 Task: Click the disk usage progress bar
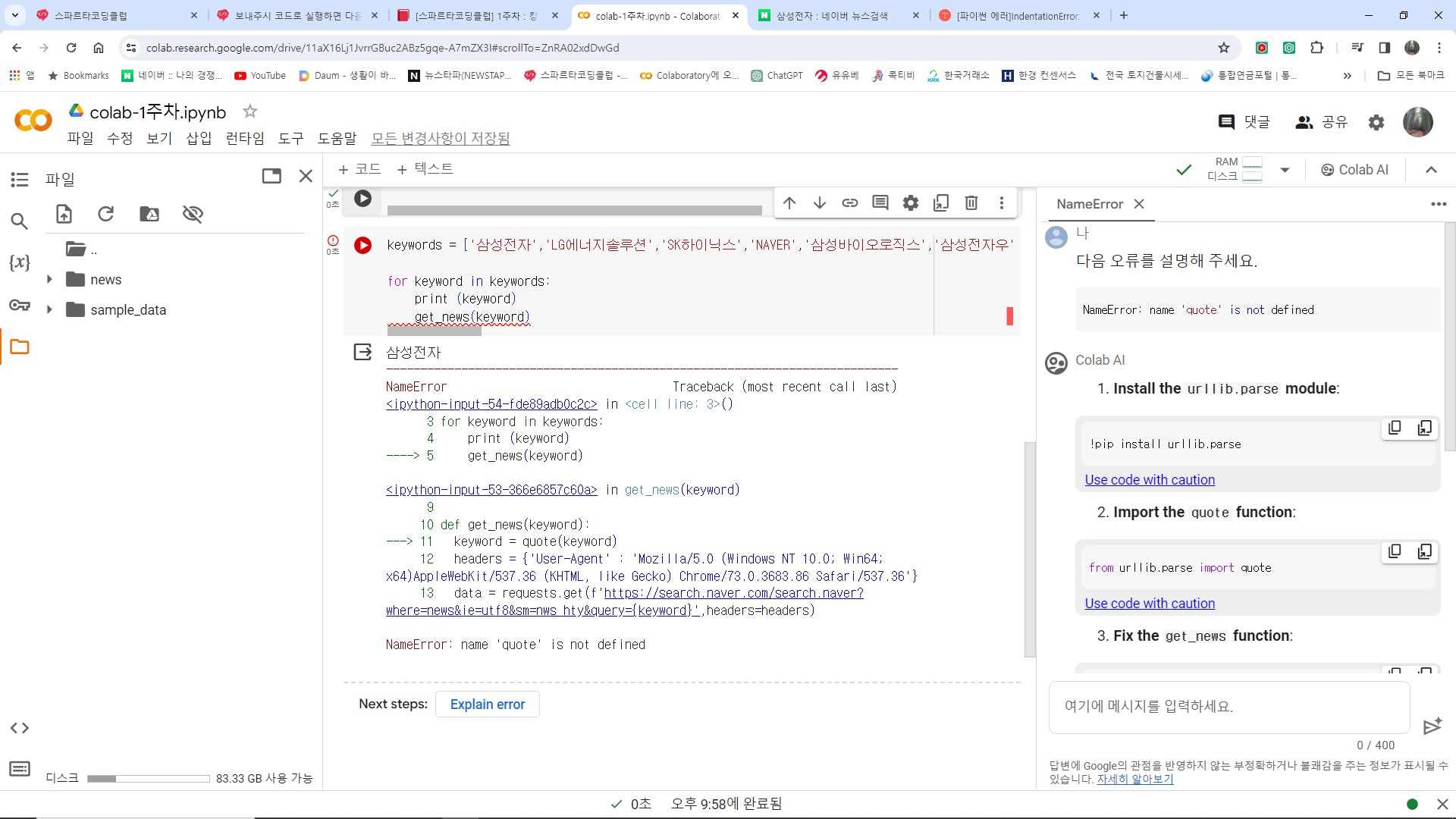tap(148, 779)
